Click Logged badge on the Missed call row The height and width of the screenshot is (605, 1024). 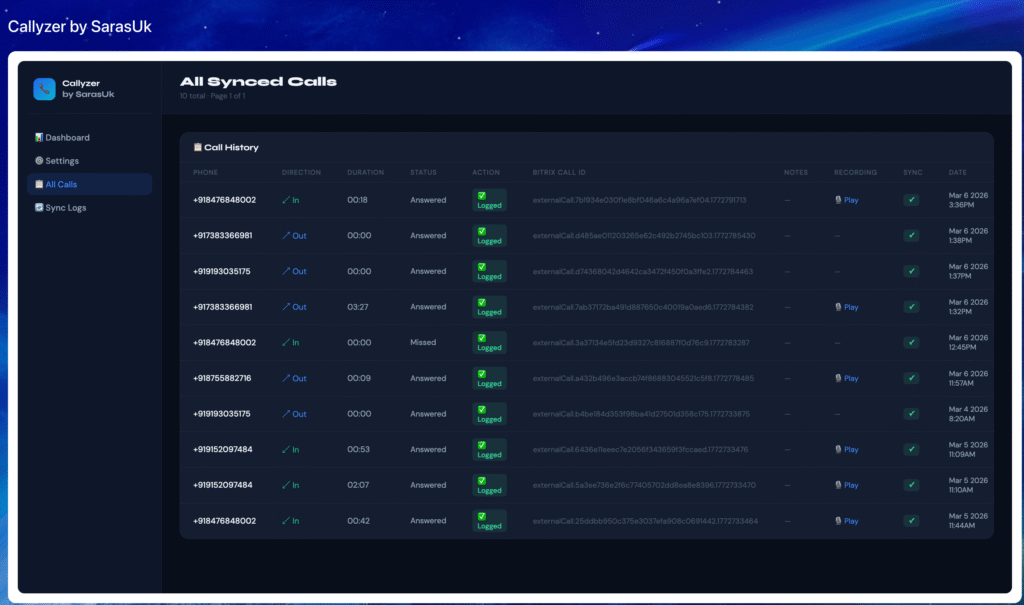tap(489, 343)
